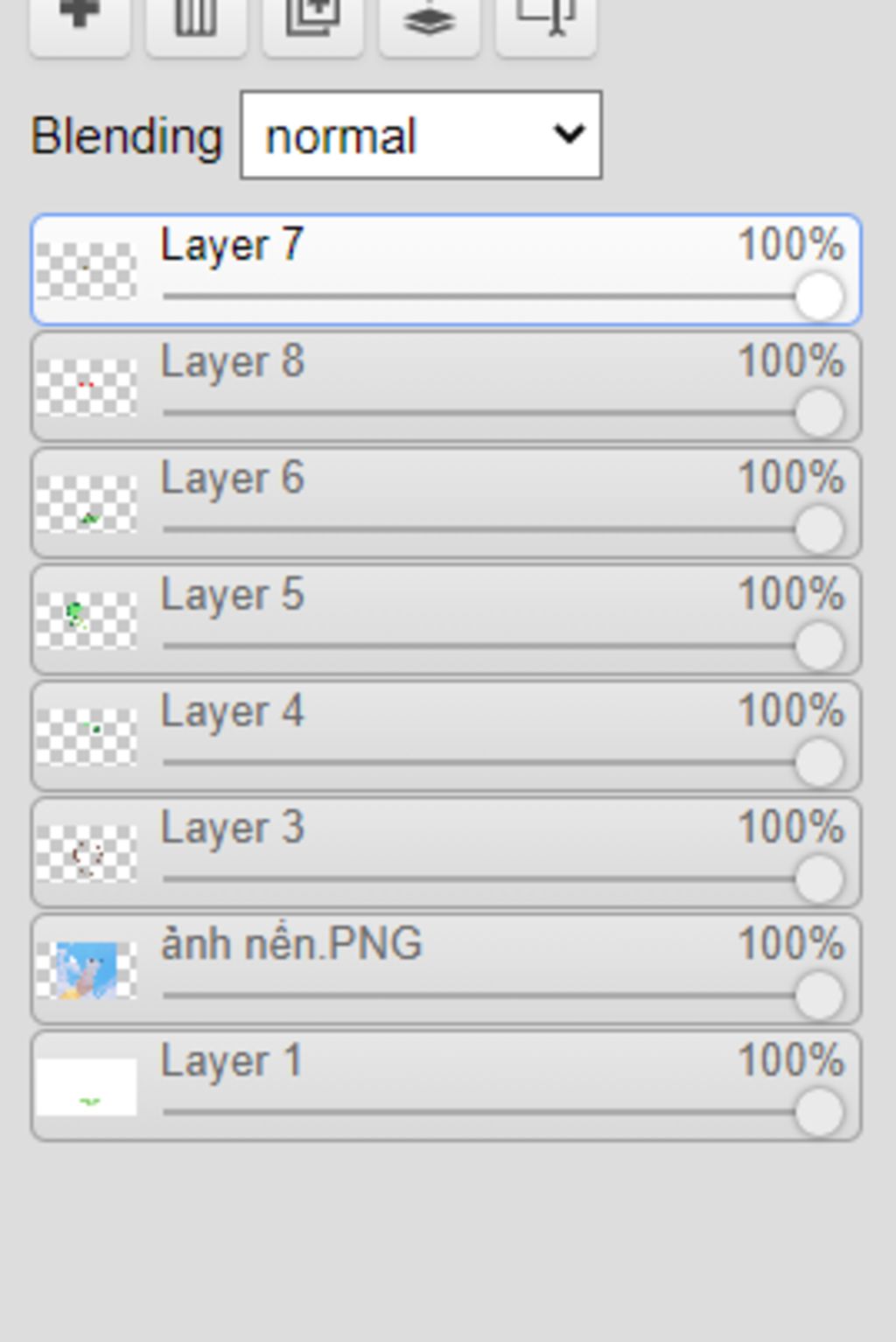Screen dimensions: 896x1342
Task: Click the Layer 6 thumbnail
Action: (86, 504)
